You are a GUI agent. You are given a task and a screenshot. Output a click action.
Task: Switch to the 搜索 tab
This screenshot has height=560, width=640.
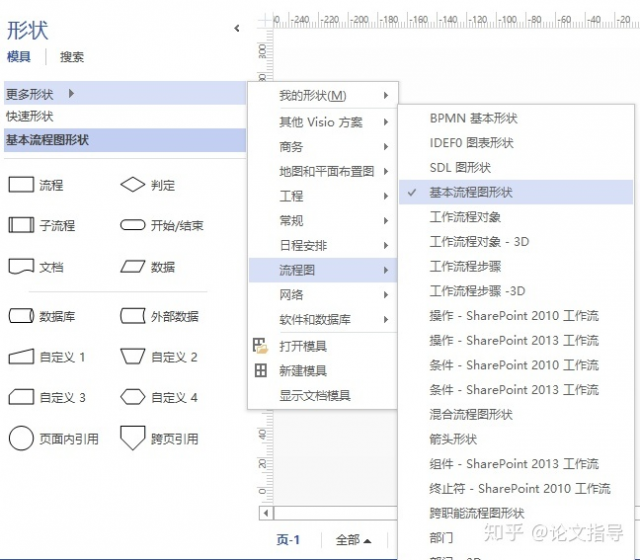point(72,56)
